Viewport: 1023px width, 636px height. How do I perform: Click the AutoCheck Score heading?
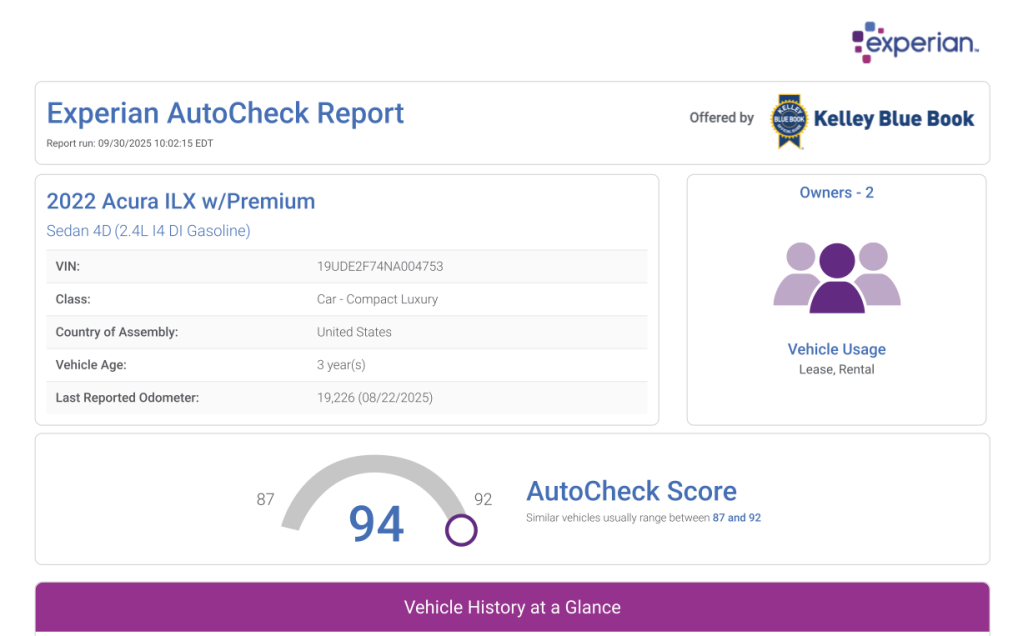point(631,491)
